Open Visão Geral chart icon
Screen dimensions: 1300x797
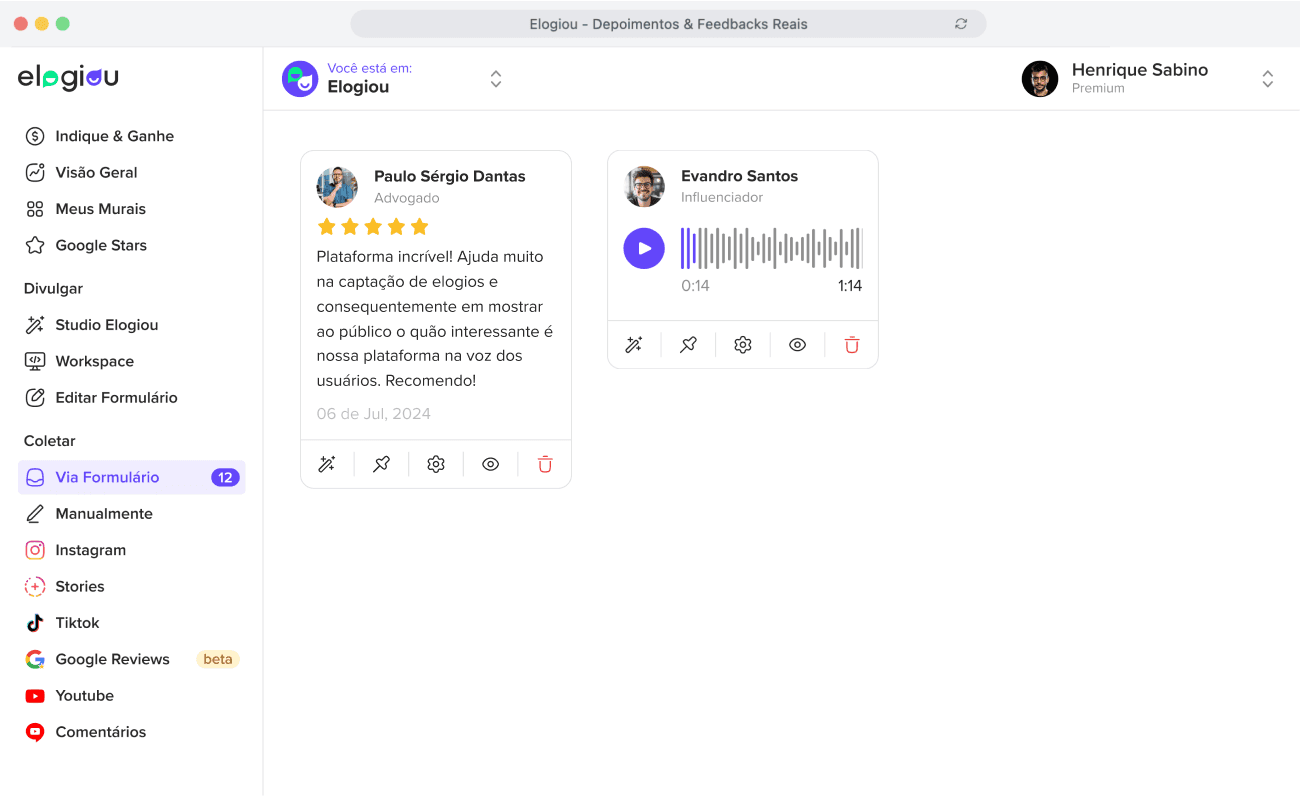pyautogui.click(x=35, y=172)
